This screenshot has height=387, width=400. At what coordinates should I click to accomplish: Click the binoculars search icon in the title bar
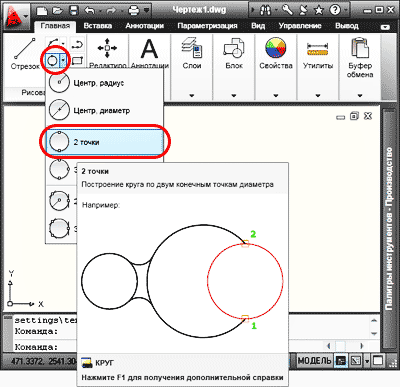tap(265, 10)
